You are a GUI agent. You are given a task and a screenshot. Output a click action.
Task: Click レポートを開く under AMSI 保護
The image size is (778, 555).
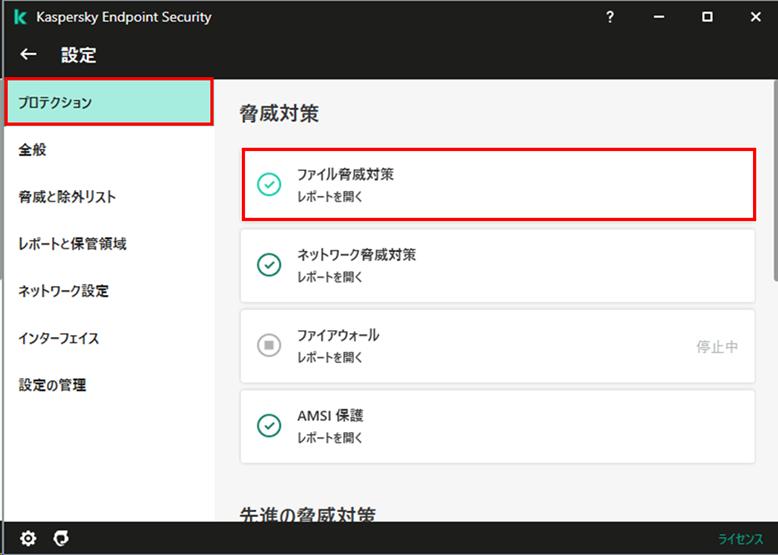click(x=330, y=438)
